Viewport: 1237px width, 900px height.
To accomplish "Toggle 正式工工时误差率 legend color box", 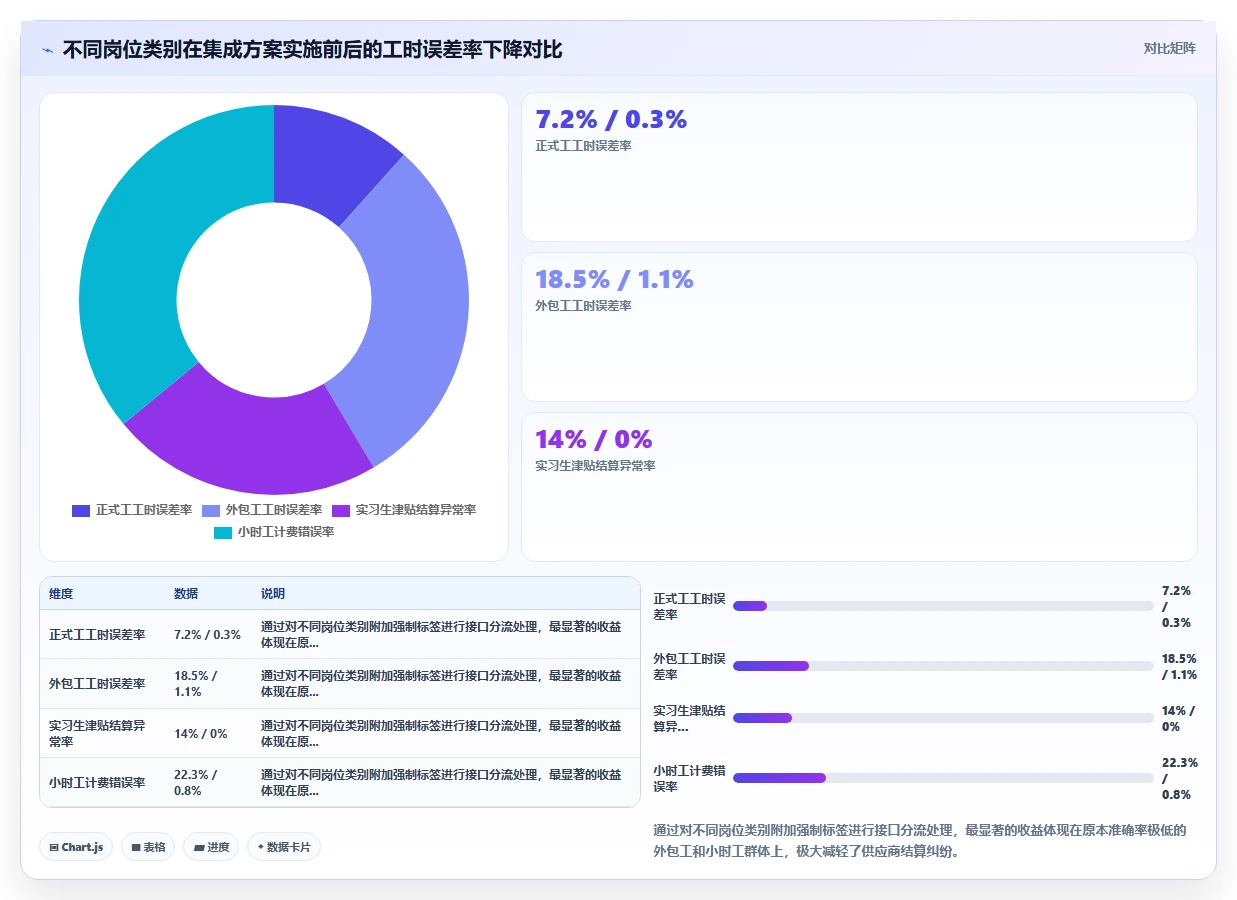I will (81, 510).
